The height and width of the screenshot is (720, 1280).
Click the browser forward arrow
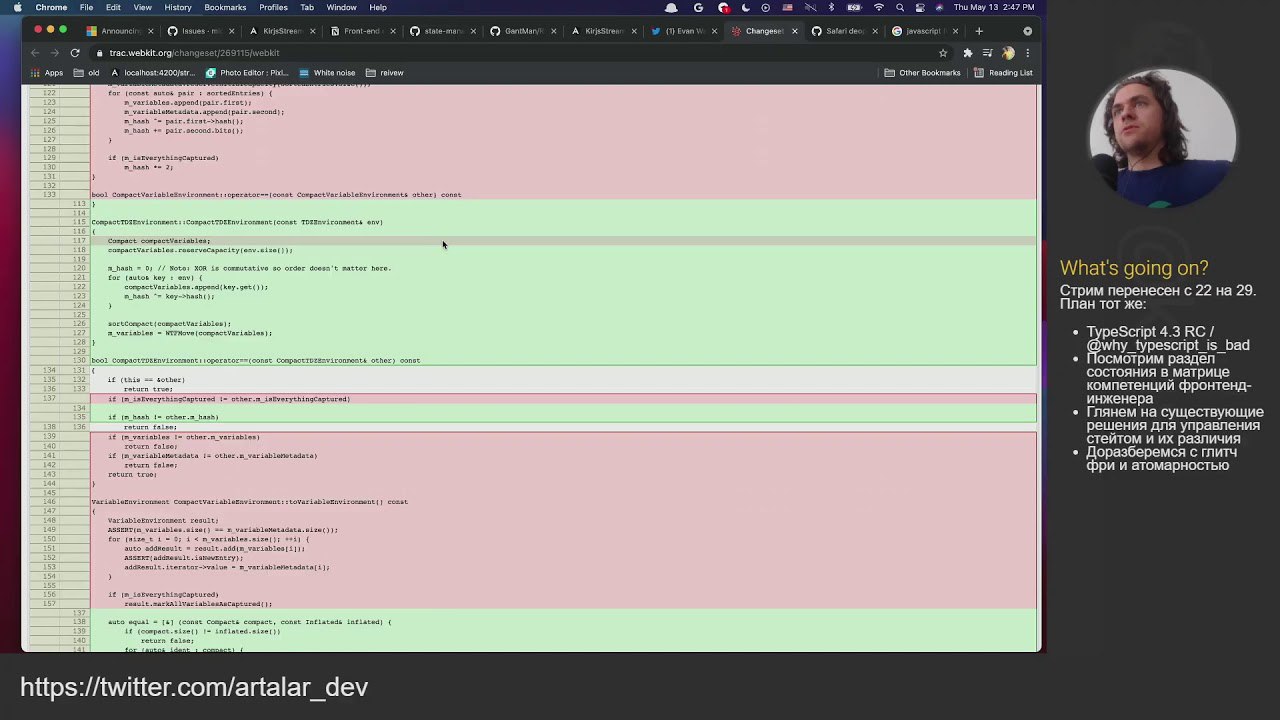pyautogui.click(x=54, y=53)
